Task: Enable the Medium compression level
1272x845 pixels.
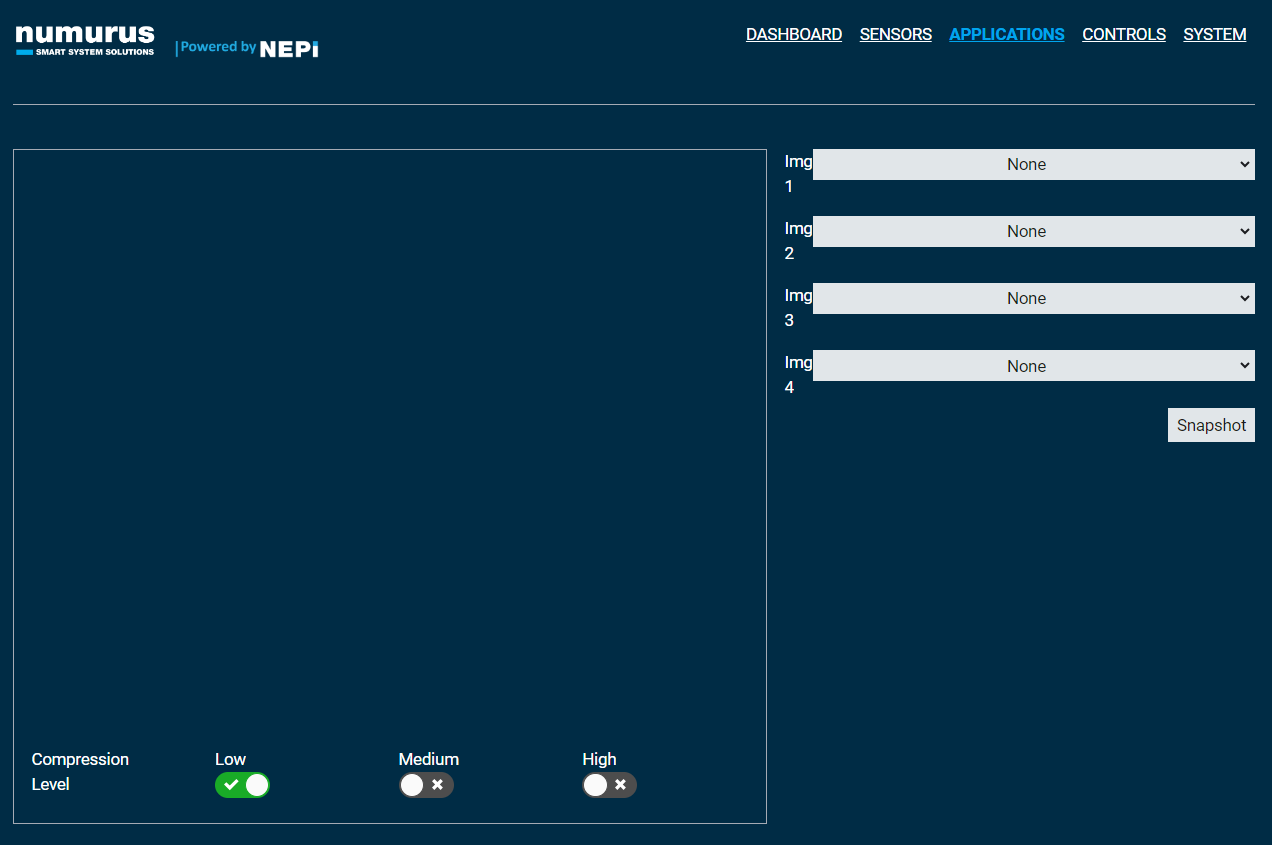Action: tap(426, 785)
